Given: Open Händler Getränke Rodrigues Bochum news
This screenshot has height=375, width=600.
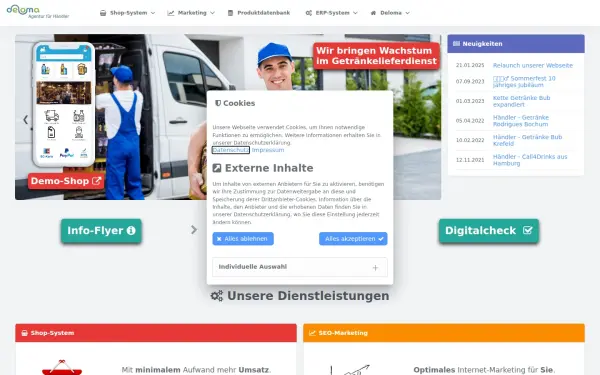Looking at the screenshot, I should 520,121.
